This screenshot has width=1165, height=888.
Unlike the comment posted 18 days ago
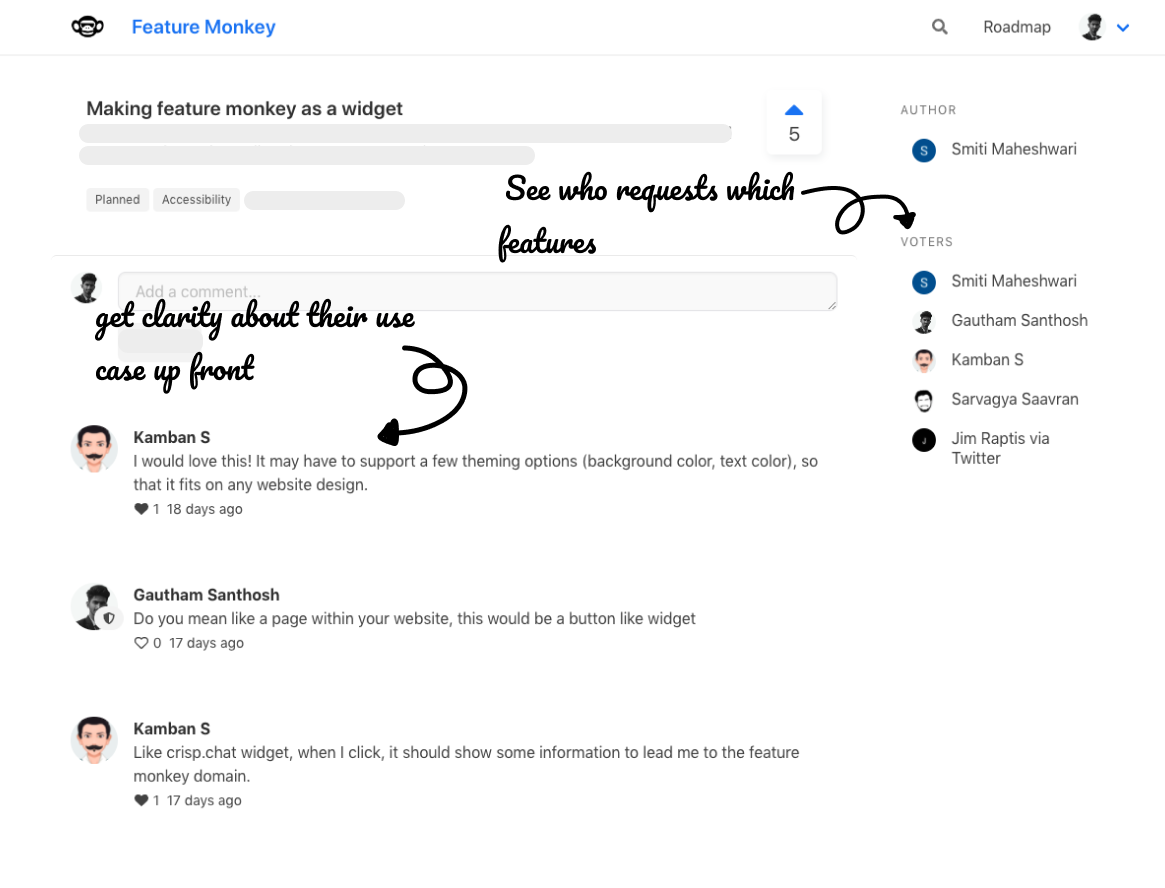coord(141,509)
